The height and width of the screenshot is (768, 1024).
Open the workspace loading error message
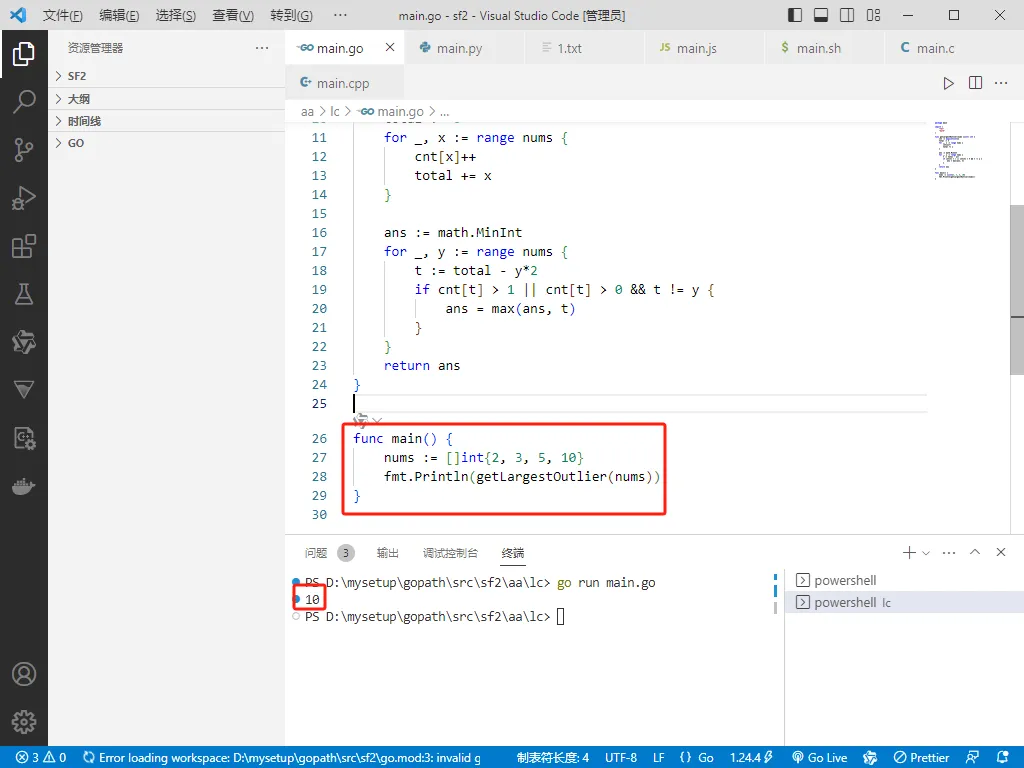point(281,758)
